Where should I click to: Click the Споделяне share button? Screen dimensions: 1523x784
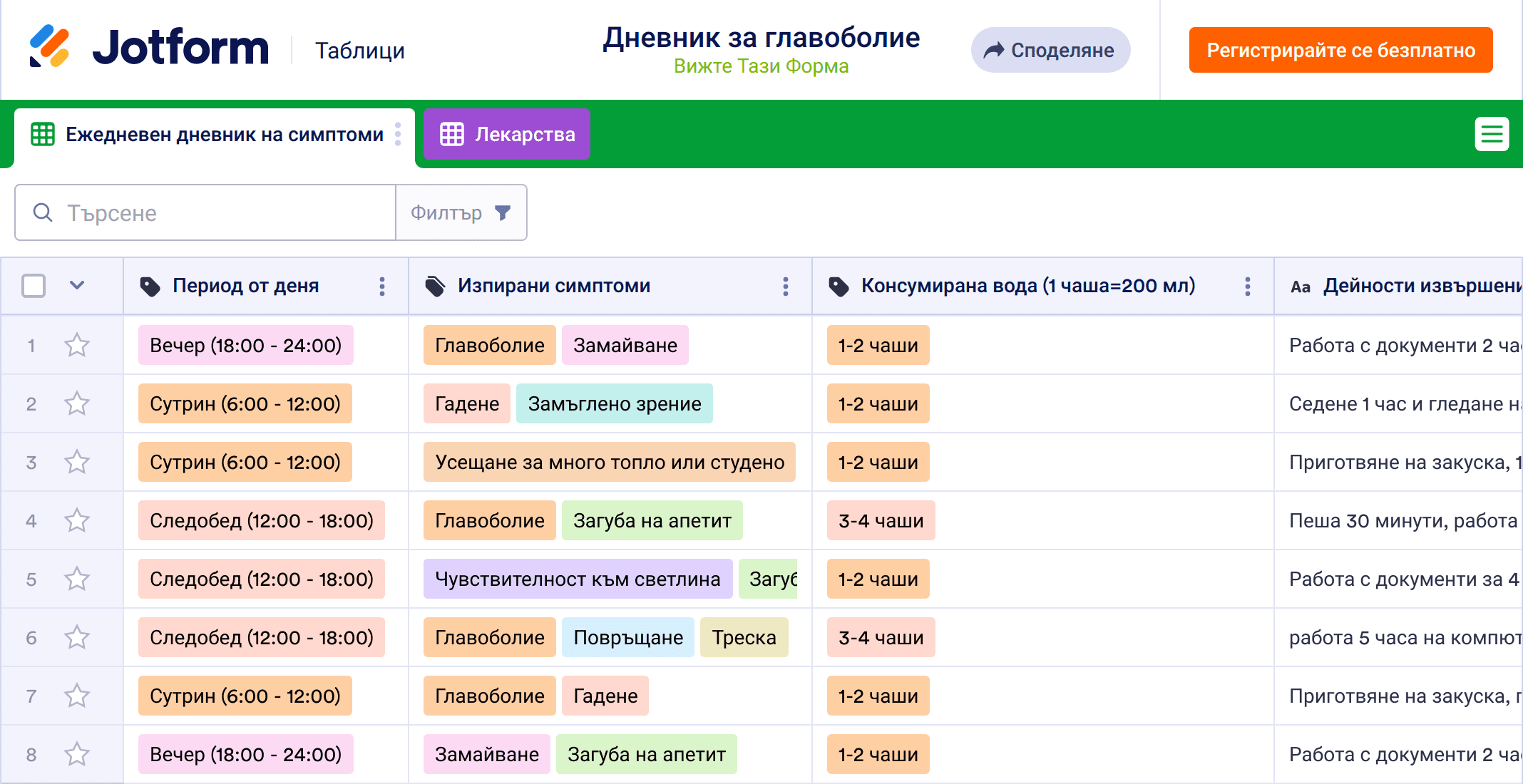click(1050, 50)
